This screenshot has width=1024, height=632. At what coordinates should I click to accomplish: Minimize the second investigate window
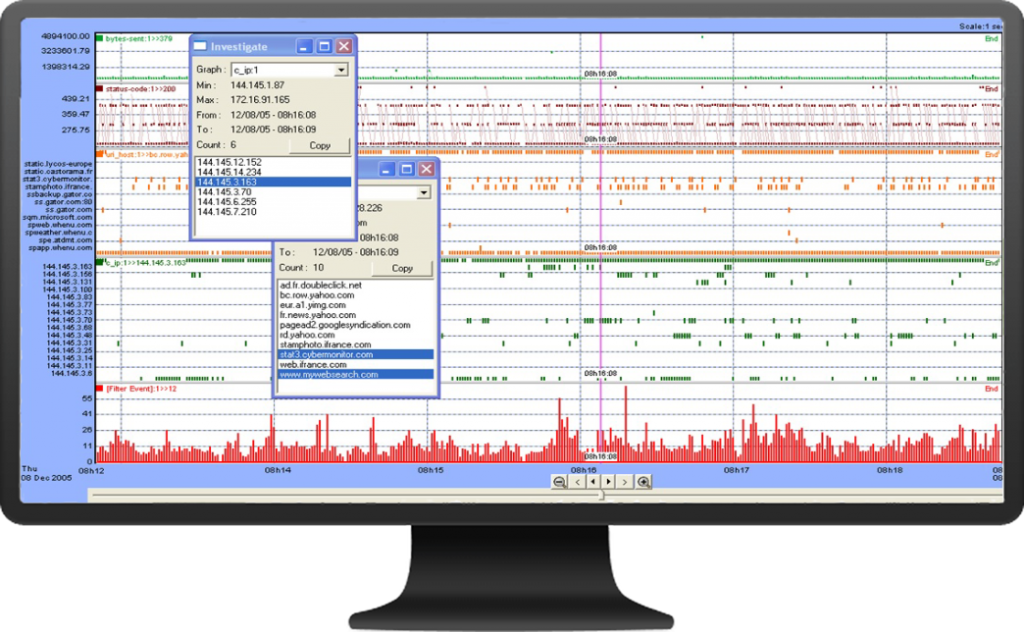pos(387,169)
